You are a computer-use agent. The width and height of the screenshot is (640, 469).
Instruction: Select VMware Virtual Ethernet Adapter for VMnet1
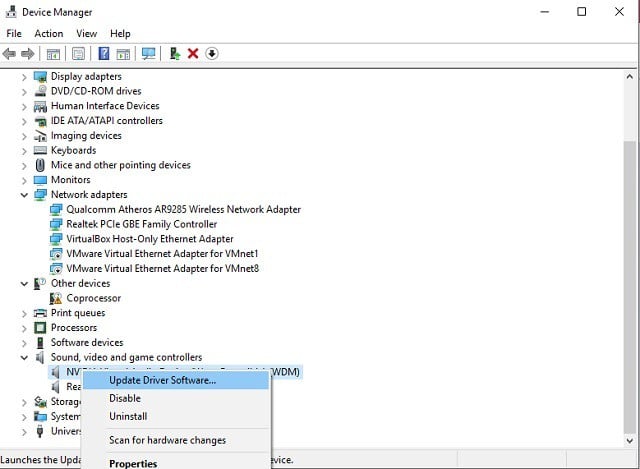click(x=162, y=254)
